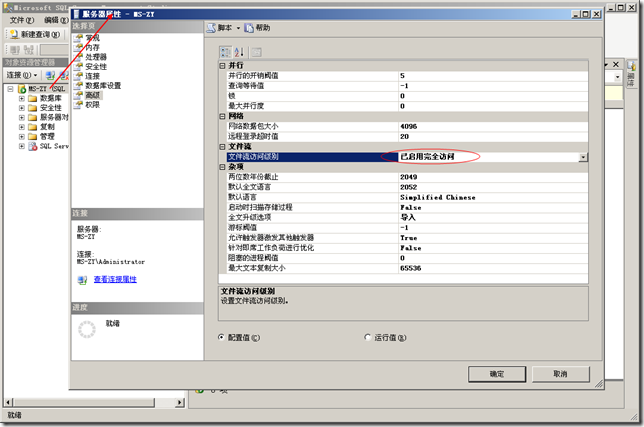Select the 内存 page icon
Viewport: 644px width, 427px height.
78,48
